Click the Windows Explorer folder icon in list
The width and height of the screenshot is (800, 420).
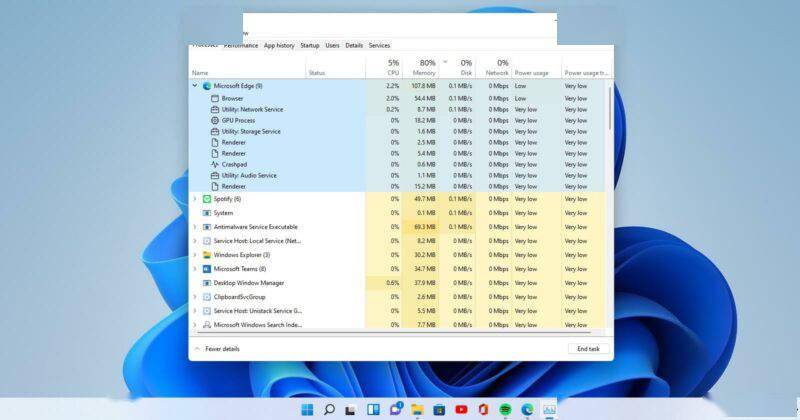coord(206,255)
